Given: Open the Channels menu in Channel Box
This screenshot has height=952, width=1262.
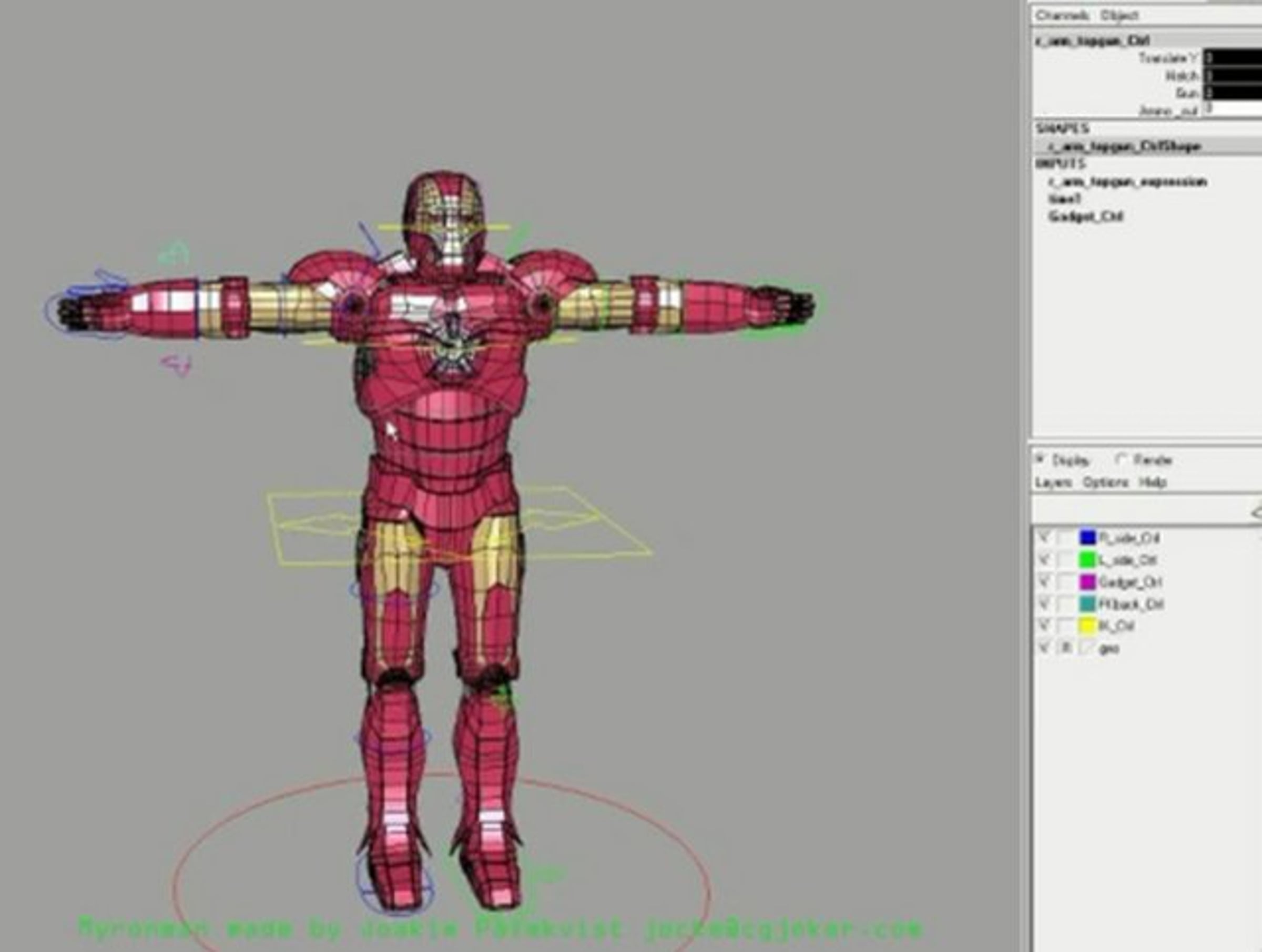Looking at the screenshot, I should pos(1062,15).
